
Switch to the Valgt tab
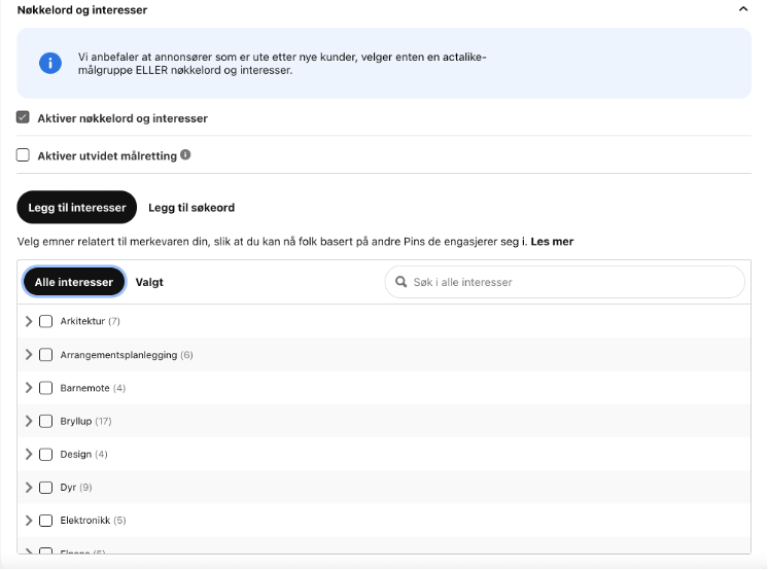(149, 282)
